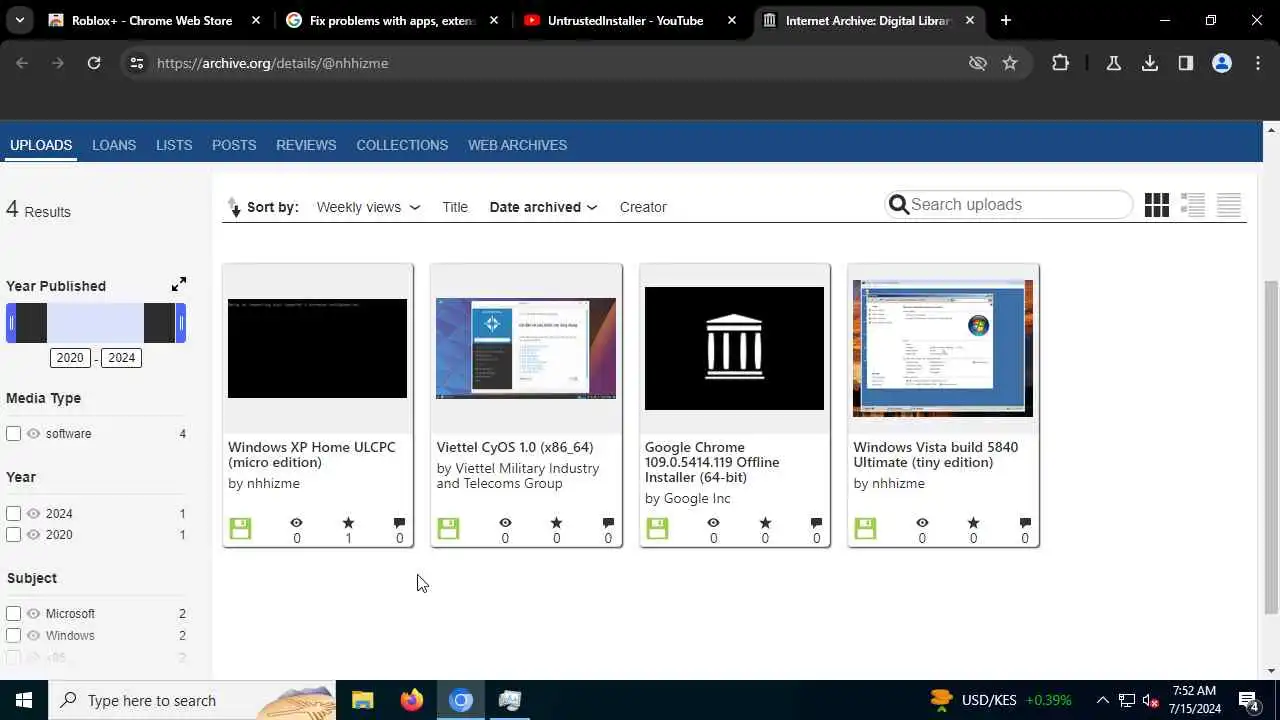Open Chrome side panel icon
Viewport: 1280px width, 720px height.
point(1186,63)
